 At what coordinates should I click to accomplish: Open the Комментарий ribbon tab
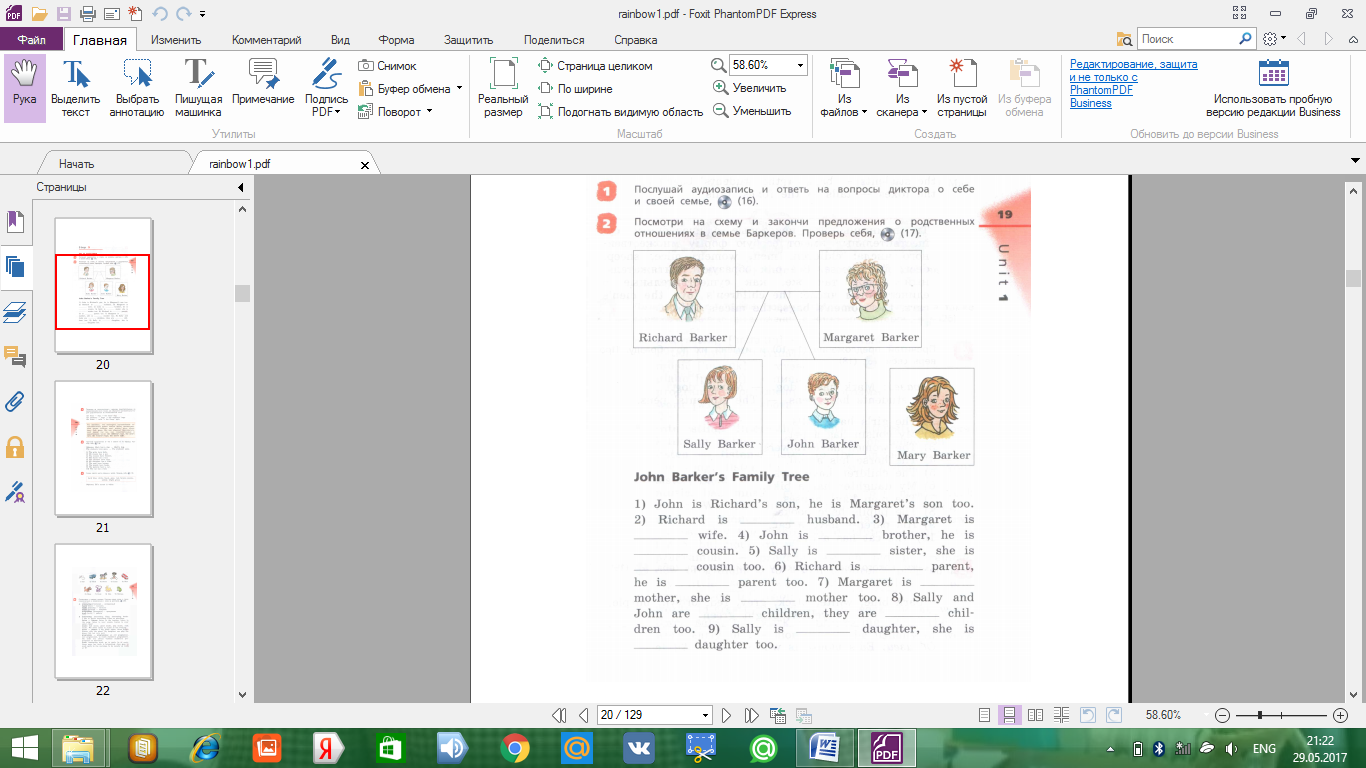click(266, 40)
